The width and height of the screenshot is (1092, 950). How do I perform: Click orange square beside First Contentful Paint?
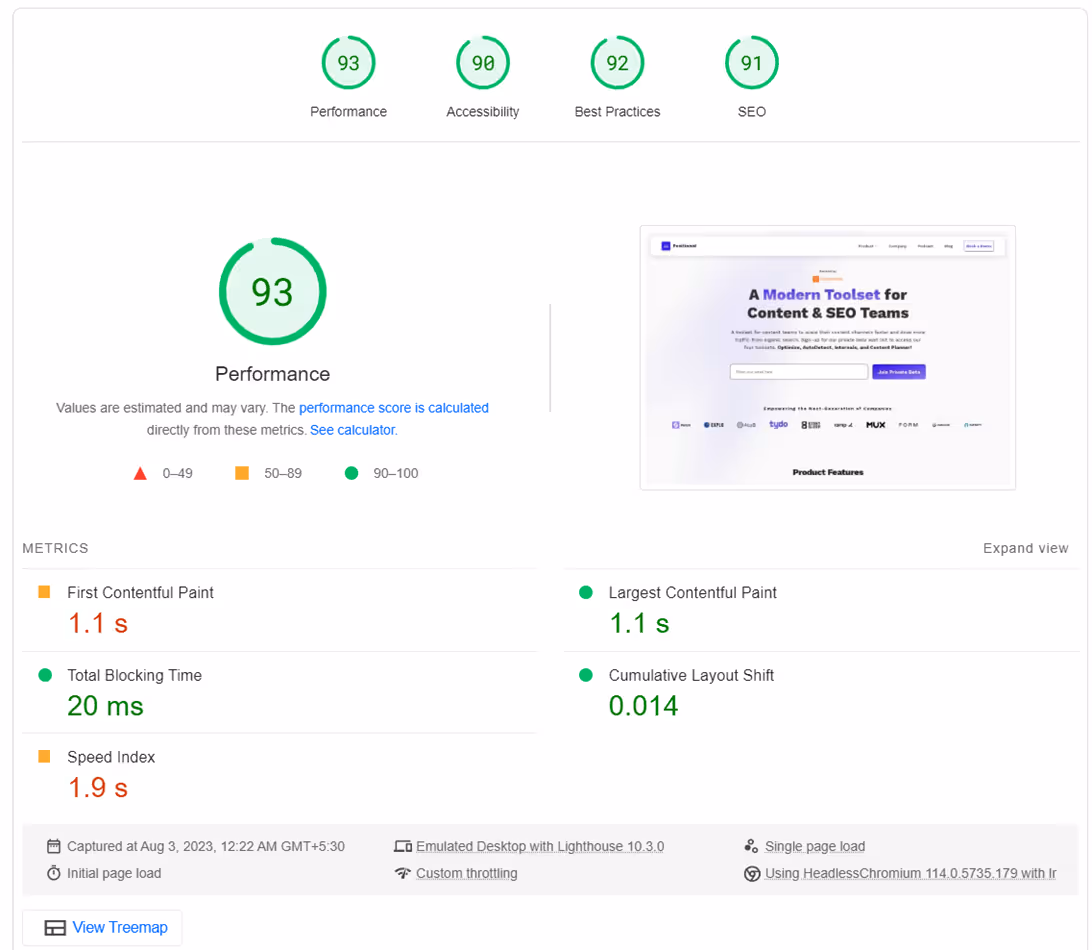pos(44,592)
